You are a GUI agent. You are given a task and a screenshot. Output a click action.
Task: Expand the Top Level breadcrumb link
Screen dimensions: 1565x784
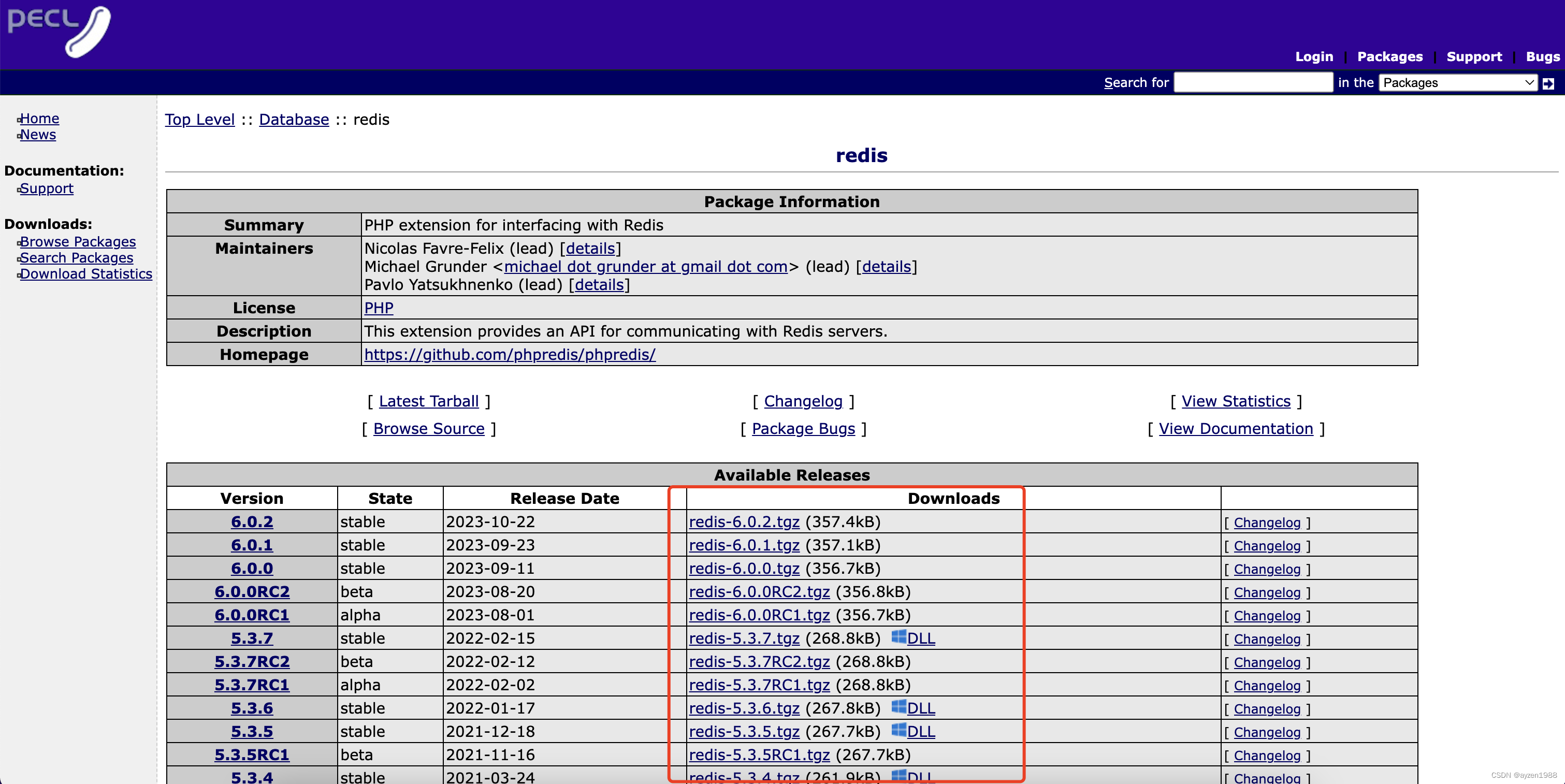(x=199, y=118)
